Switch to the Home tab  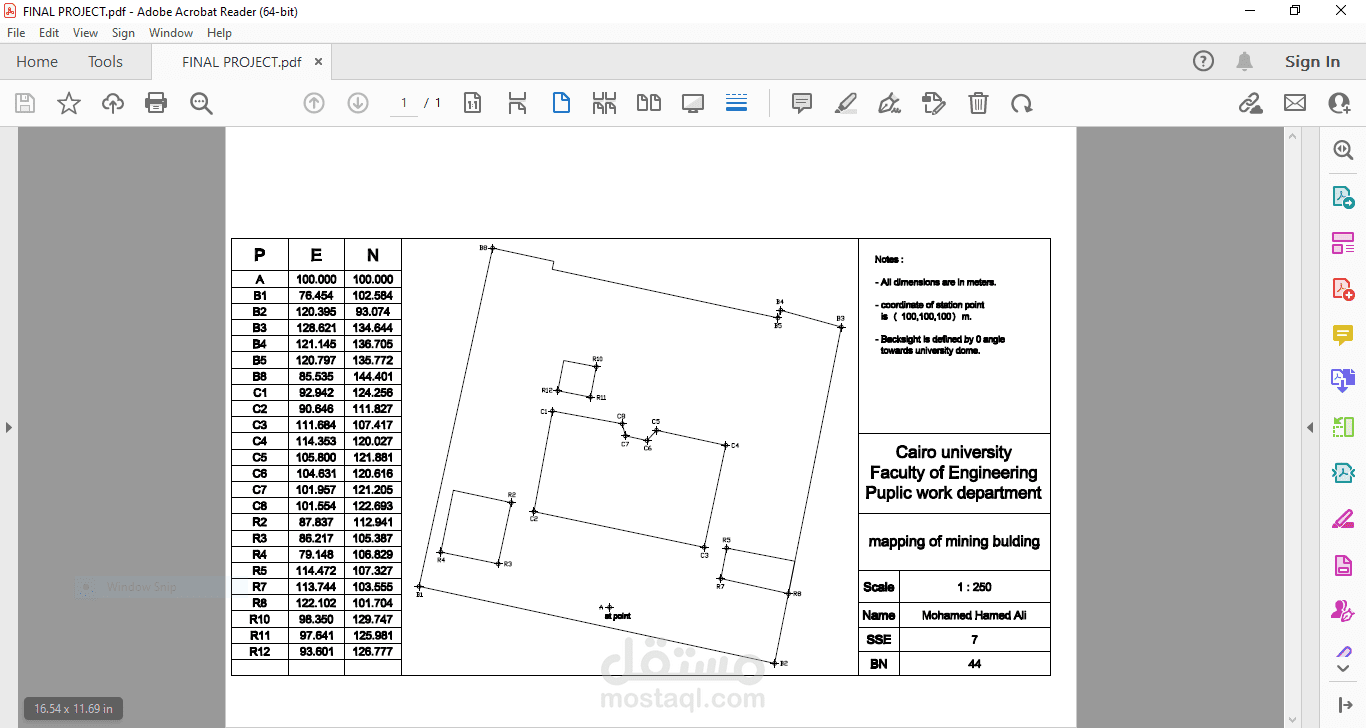click(37, 61)
